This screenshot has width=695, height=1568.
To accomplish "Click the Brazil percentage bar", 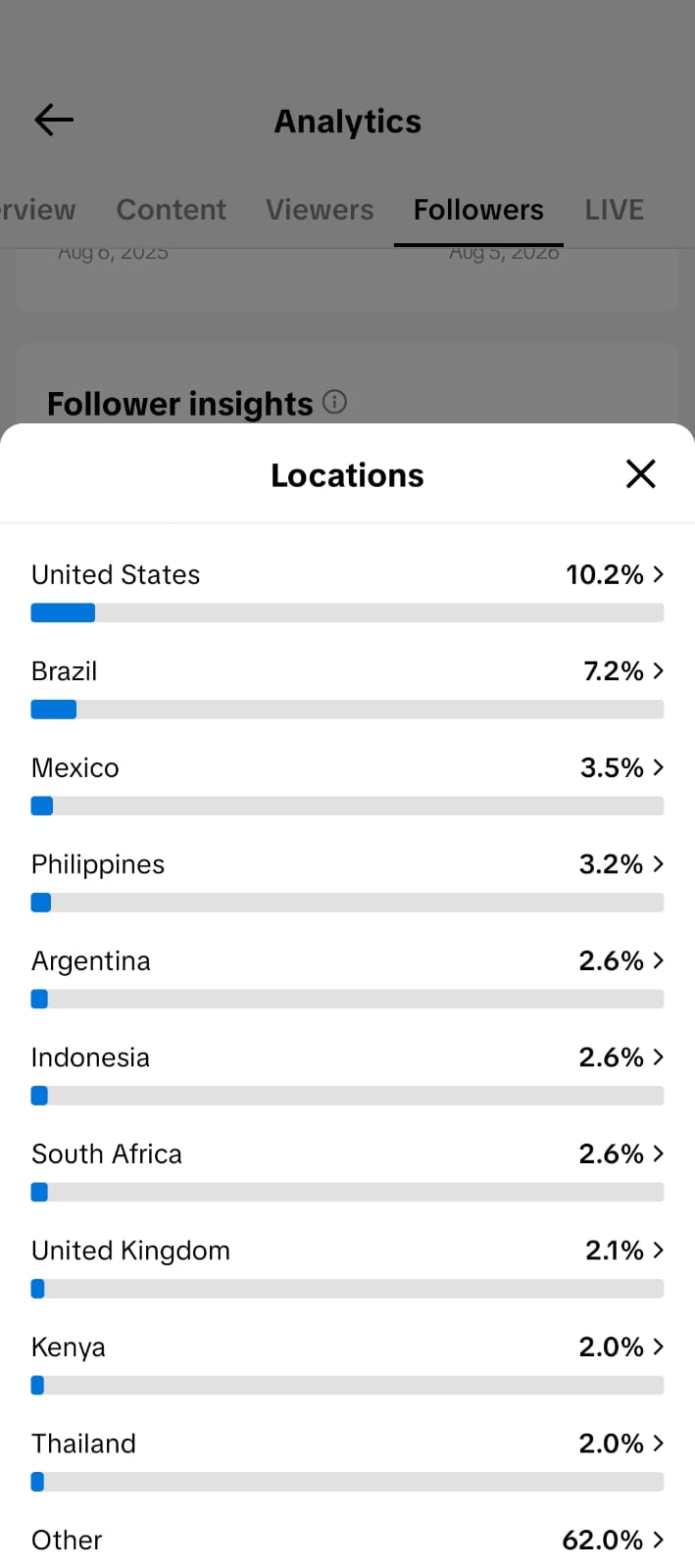I will 347,710.
